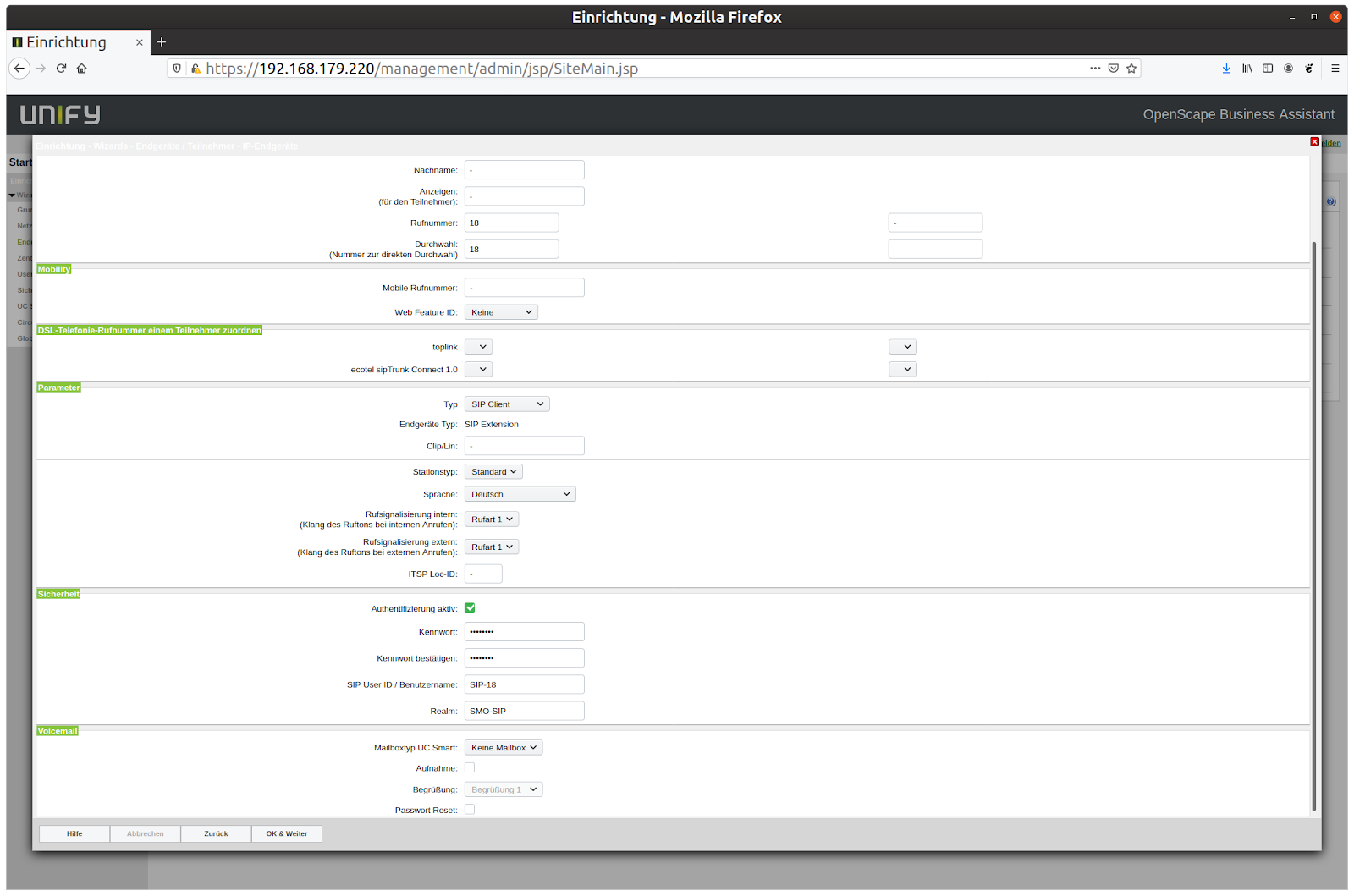Click the dialog vertical scrollbar

tap(1314, 525)
